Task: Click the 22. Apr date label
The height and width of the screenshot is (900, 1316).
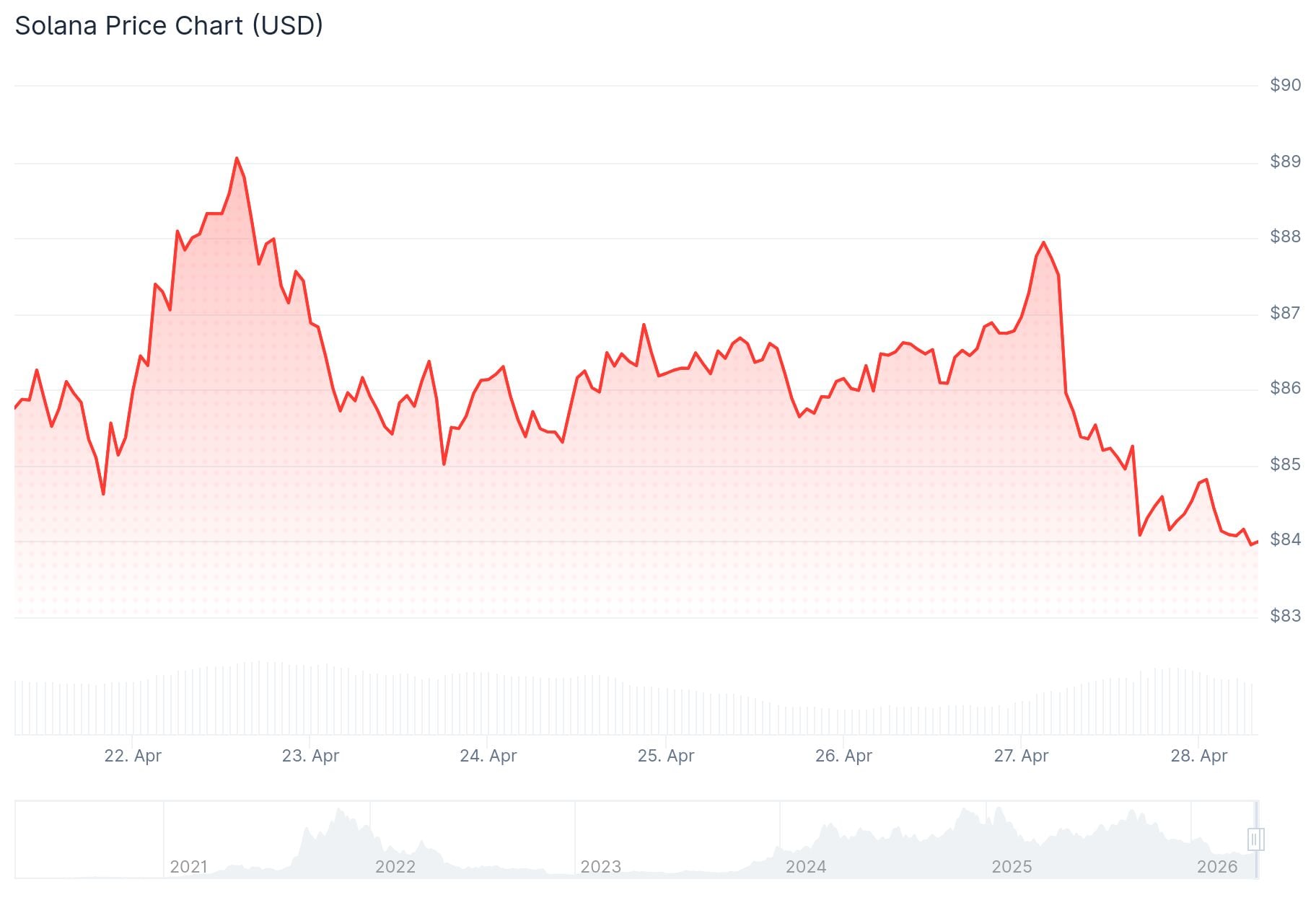Action: tap(133, 756)
